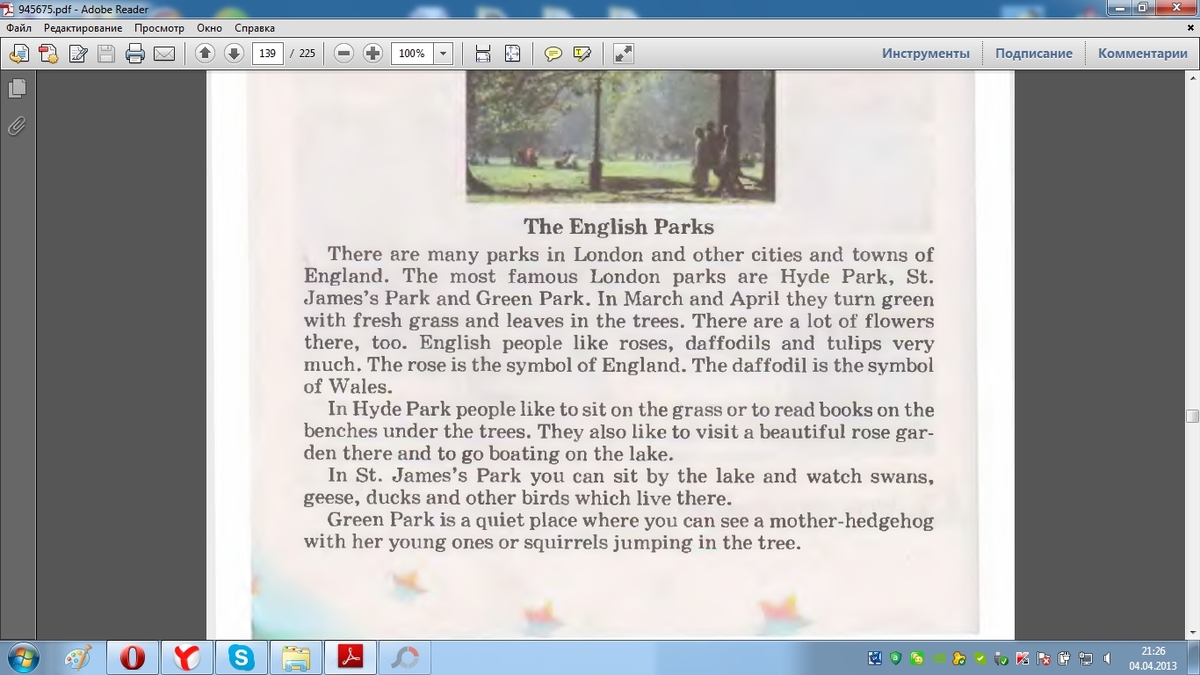Toggle fit page width scrolling mode

coord(483,54)
